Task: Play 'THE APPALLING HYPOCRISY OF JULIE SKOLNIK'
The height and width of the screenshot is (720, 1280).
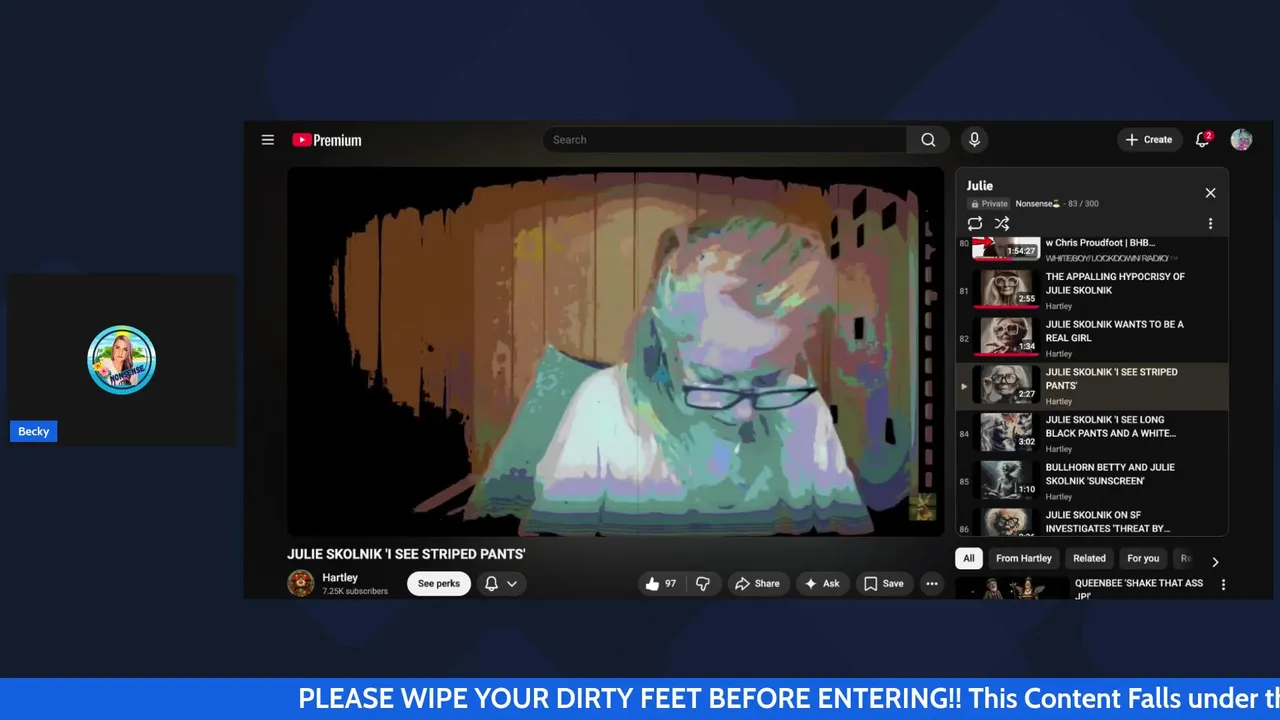Action: pyautogui.click(x=1092, y=290)
